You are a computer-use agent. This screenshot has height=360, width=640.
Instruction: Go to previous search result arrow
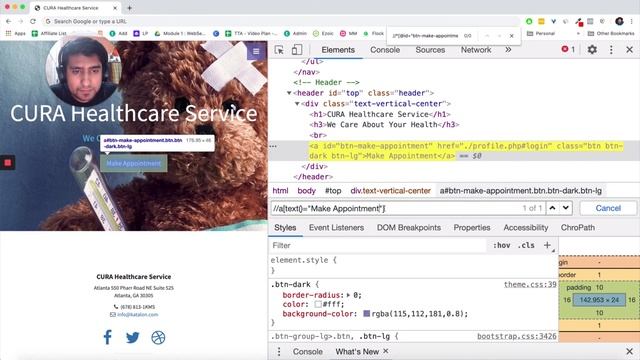pos(552,208)
